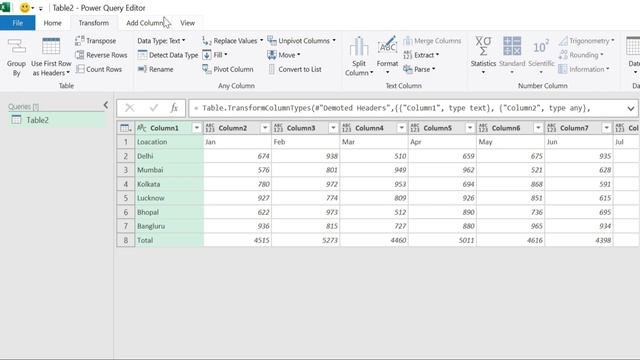Image resolution: width=640 pixels, height=360 pixels.
Task: Click the Total cell
Action: (169, 240)
